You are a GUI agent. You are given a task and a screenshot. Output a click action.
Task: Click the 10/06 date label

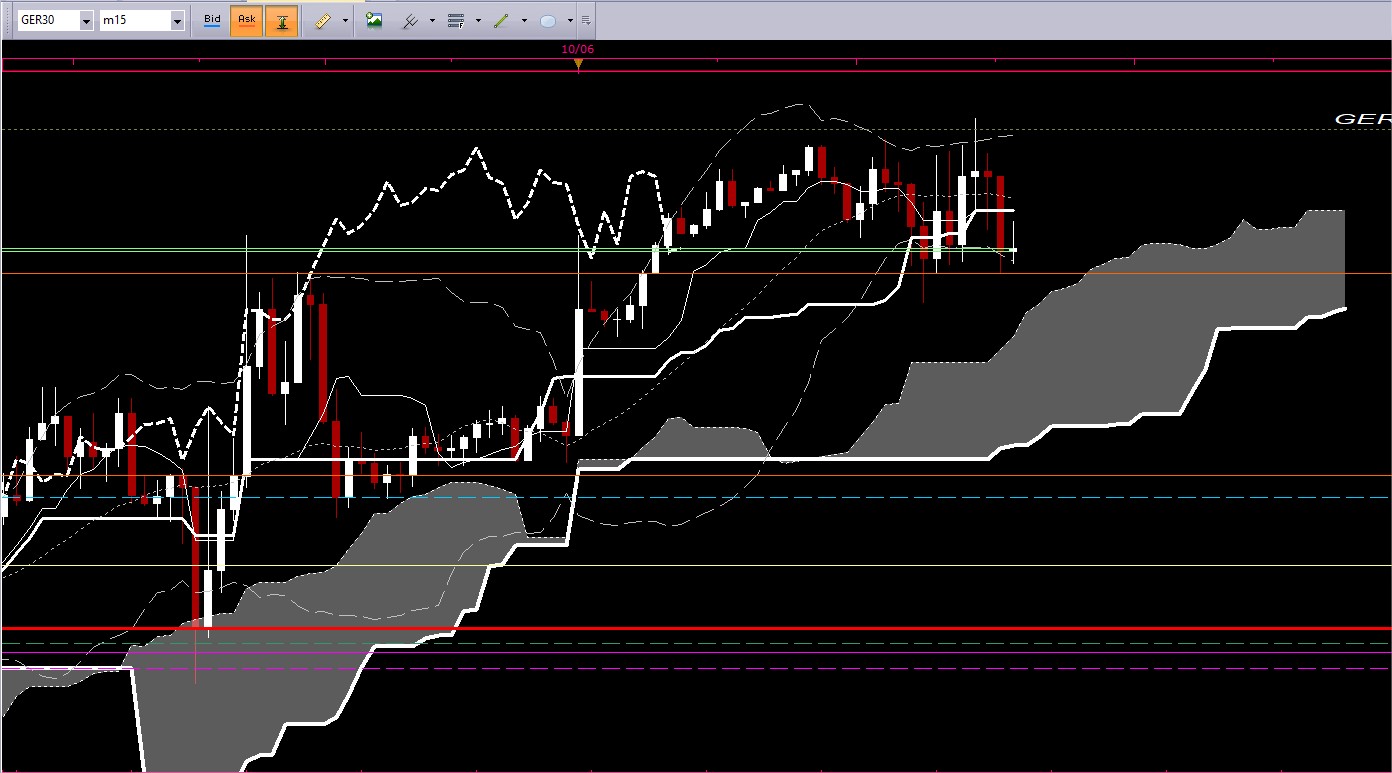[578, 49]
